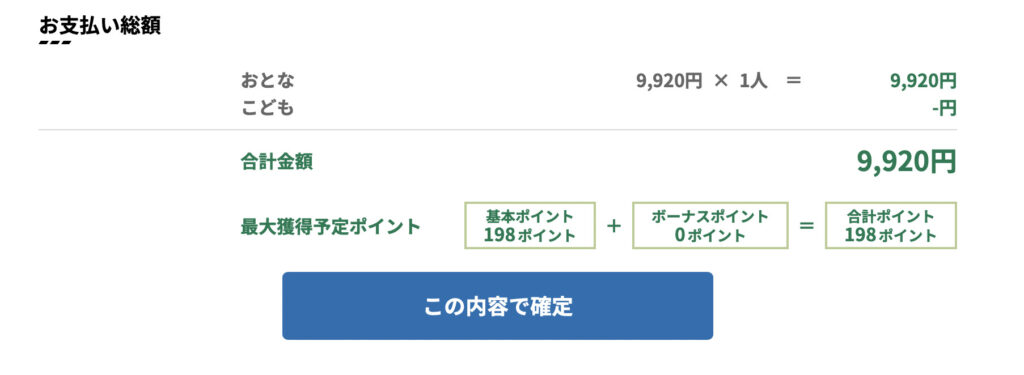Click the plus sign between point boxes
1024x375 pixels.
pyautogui.click(x=613, y=226)
